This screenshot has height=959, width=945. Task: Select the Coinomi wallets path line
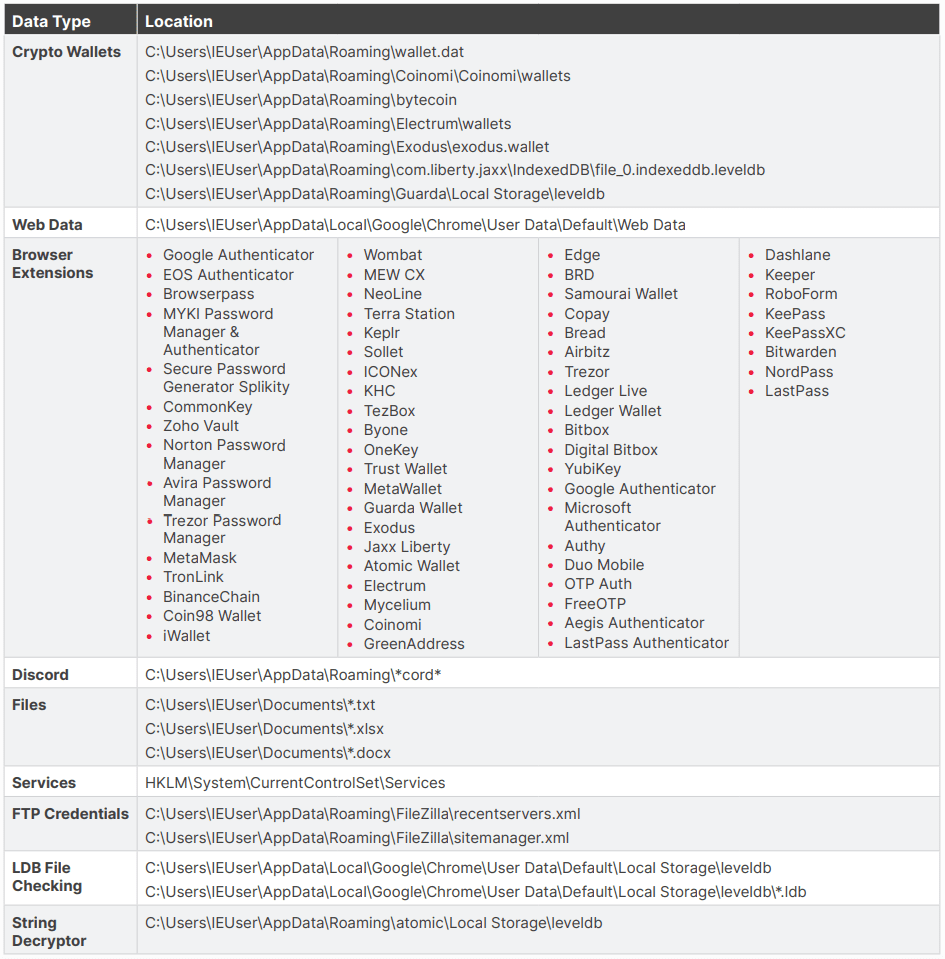point(357,76)
